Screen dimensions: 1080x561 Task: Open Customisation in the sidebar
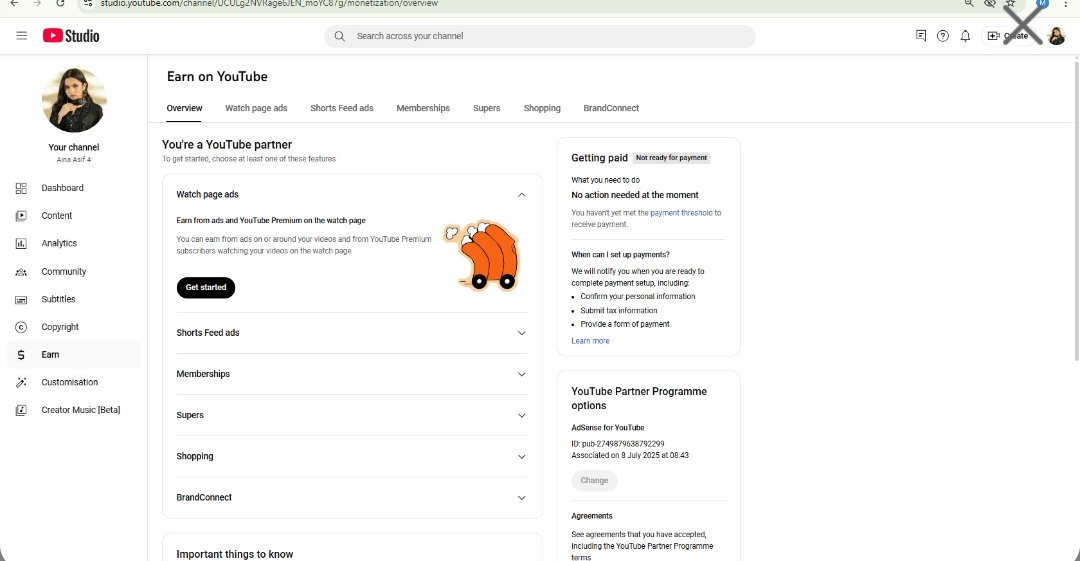[x=74, y=382]
